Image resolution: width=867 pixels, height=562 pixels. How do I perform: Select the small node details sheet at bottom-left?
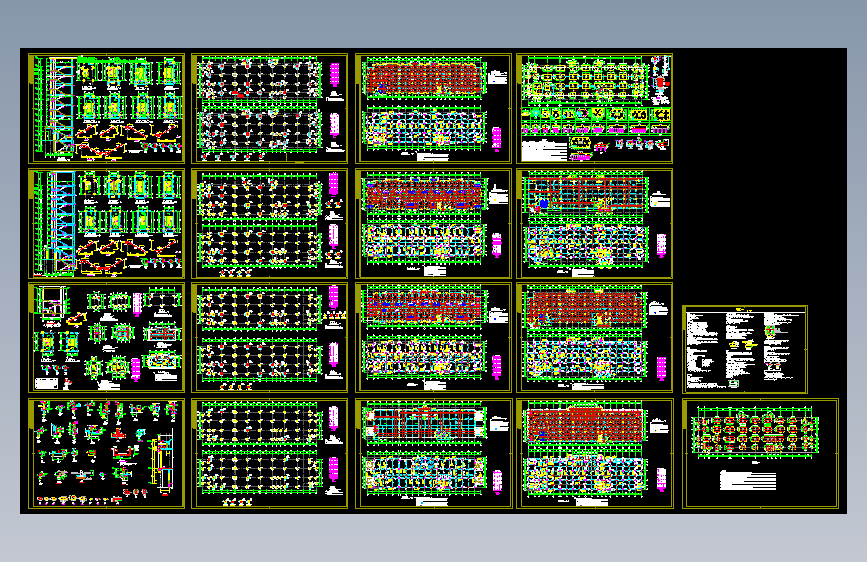[106, 453]
